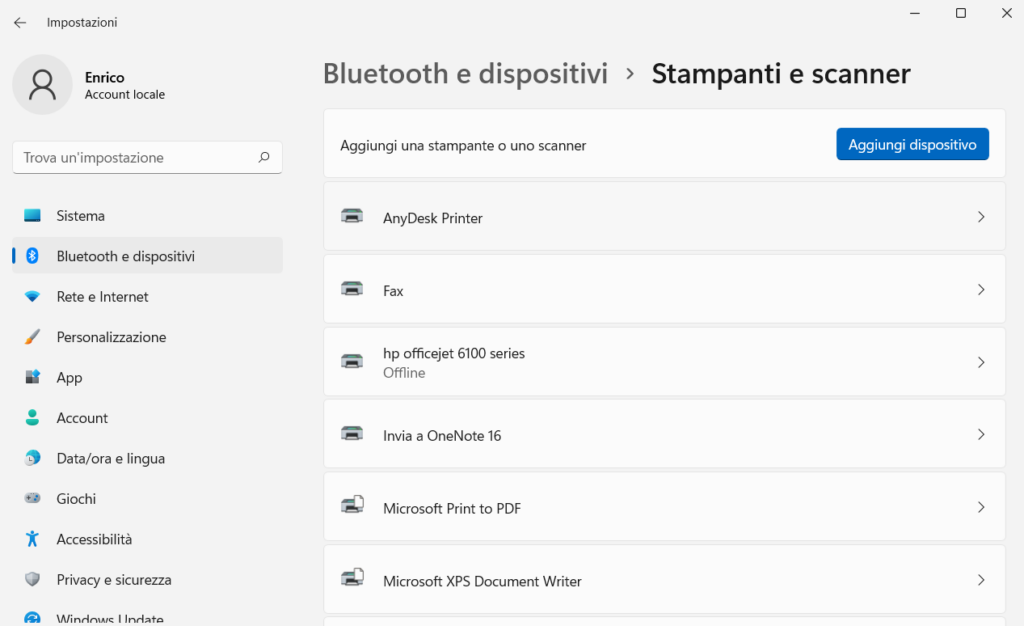Click the Account person icon

pos(32,418)
